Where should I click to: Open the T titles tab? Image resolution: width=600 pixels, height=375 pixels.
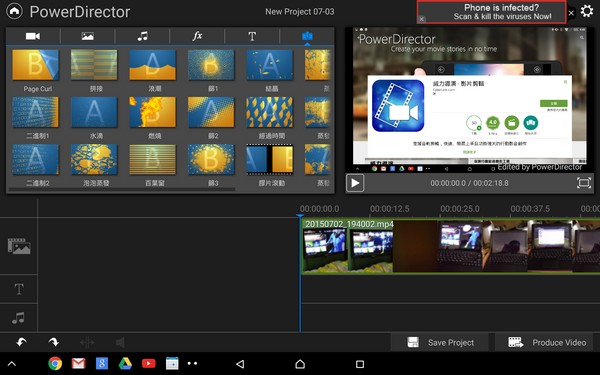pyautogui.click(x=252, y=36)
